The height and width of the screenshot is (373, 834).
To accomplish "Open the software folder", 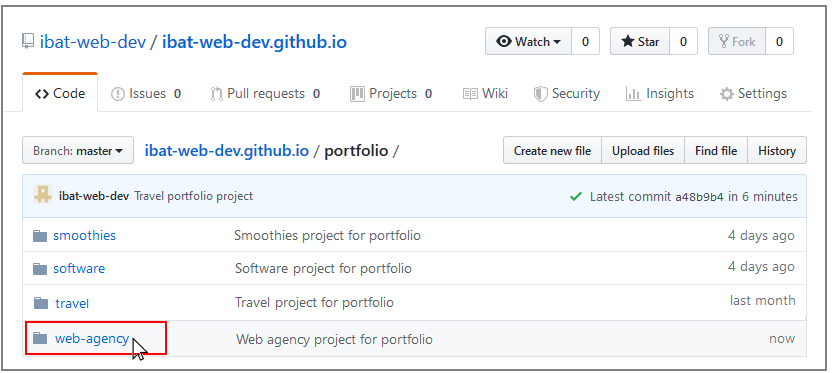I will coord(79,268).
